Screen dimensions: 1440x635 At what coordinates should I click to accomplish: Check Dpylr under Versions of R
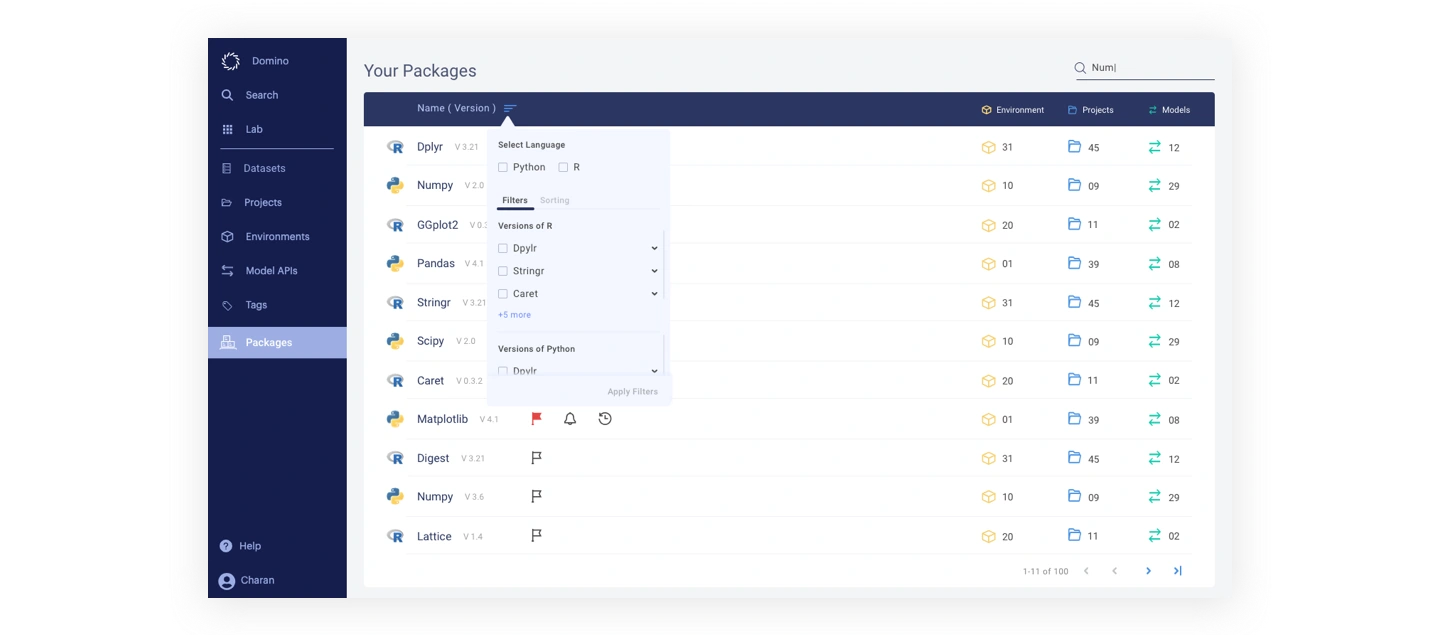(503, 248)
